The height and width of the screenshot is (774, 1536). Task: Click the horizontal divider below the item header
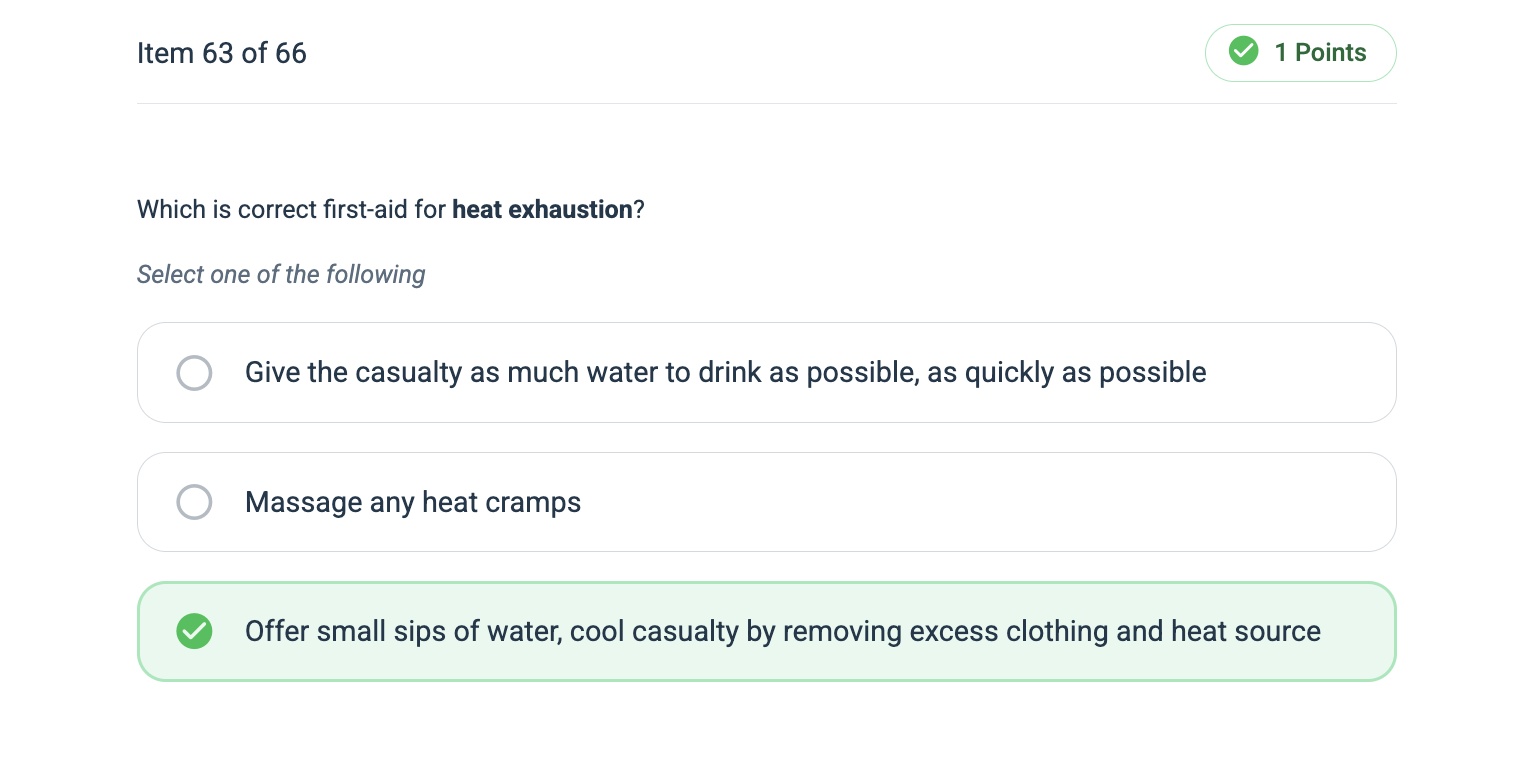click(x=766, y=103)
